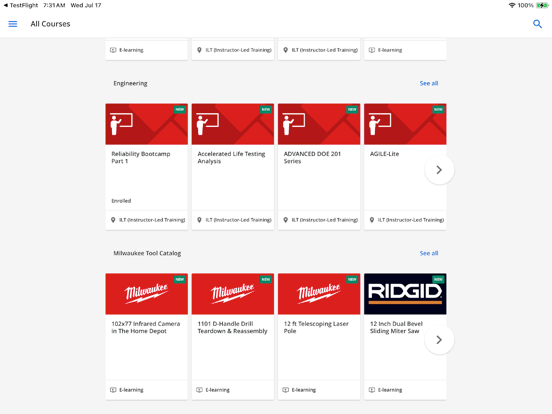Viewport: 552px width, 414px height.
Task: Click ILT label under Reliability Bootcamp
Action: (152, 220)
